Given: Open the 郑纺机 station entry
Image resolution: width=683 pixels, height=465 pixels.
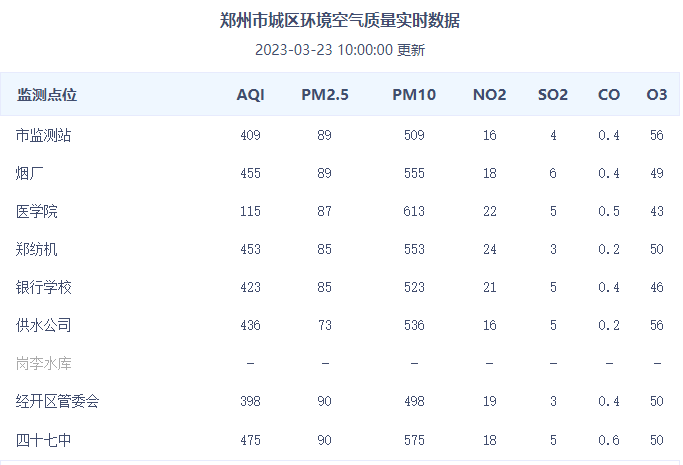Looking at the screenshot, I should (x=37, y=249).
